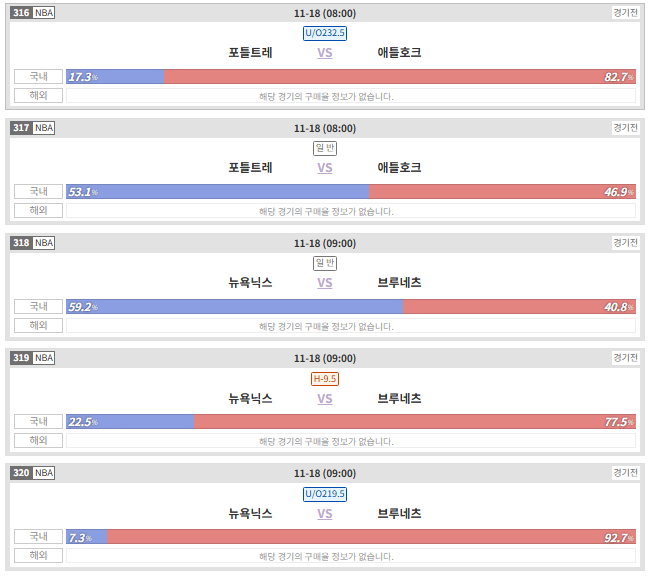652x577 pixels.
Task: Open the VS link for match 320
Action: [x=326, y=514]
